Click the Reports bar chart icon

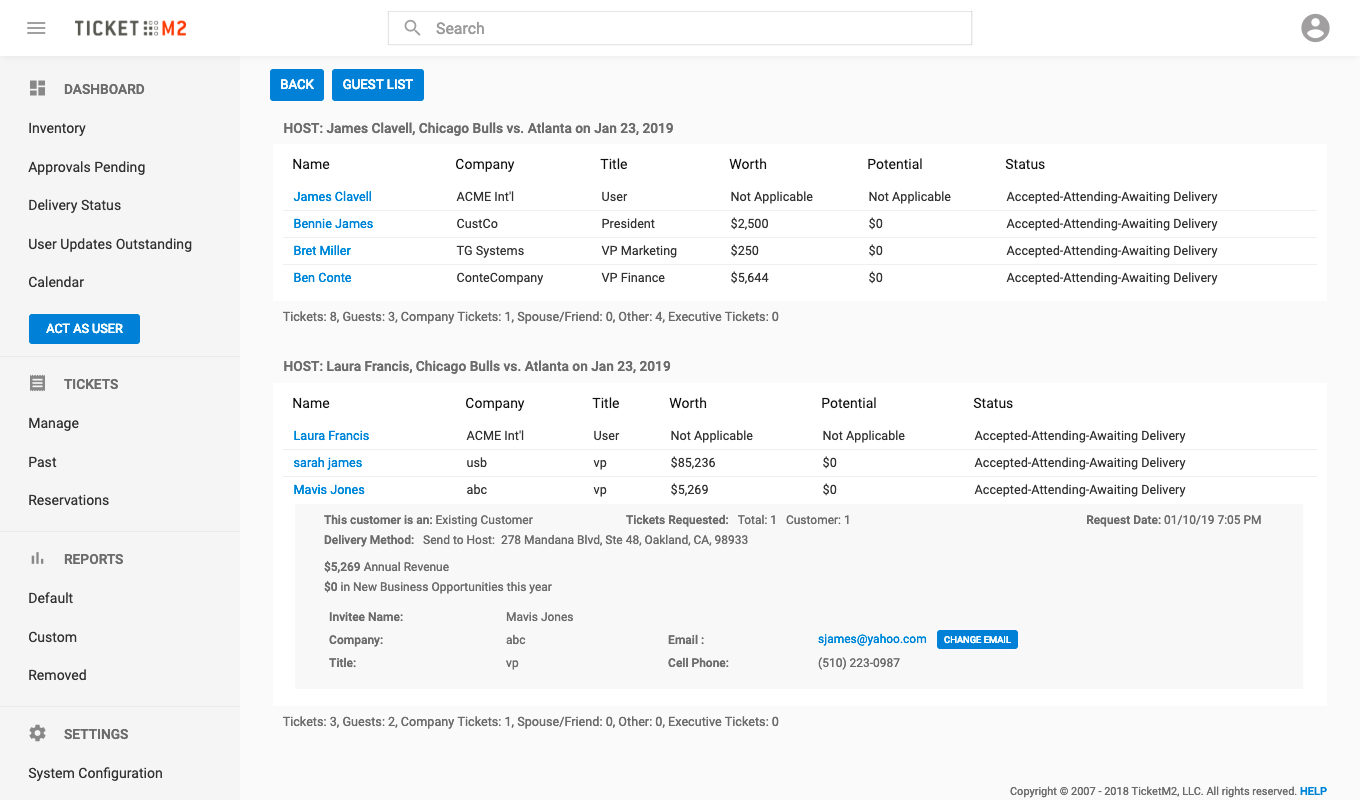[x=38, y=559]
